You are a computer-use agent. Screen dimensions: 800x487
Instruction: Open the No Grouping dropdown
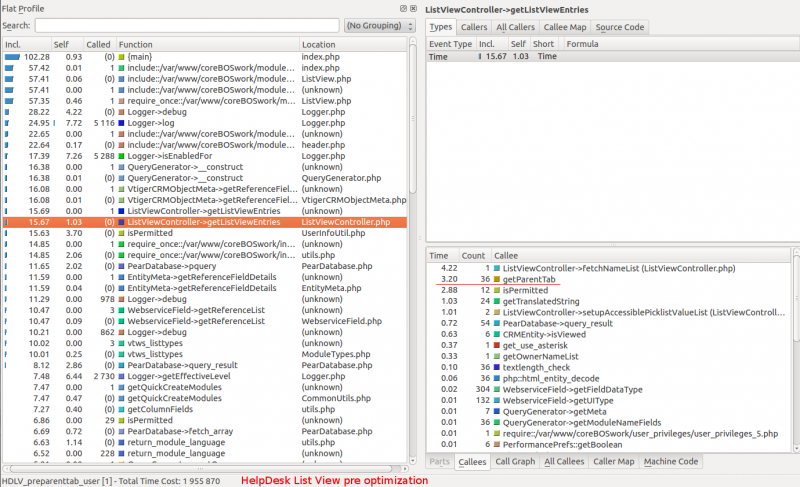tap(379, 25)
